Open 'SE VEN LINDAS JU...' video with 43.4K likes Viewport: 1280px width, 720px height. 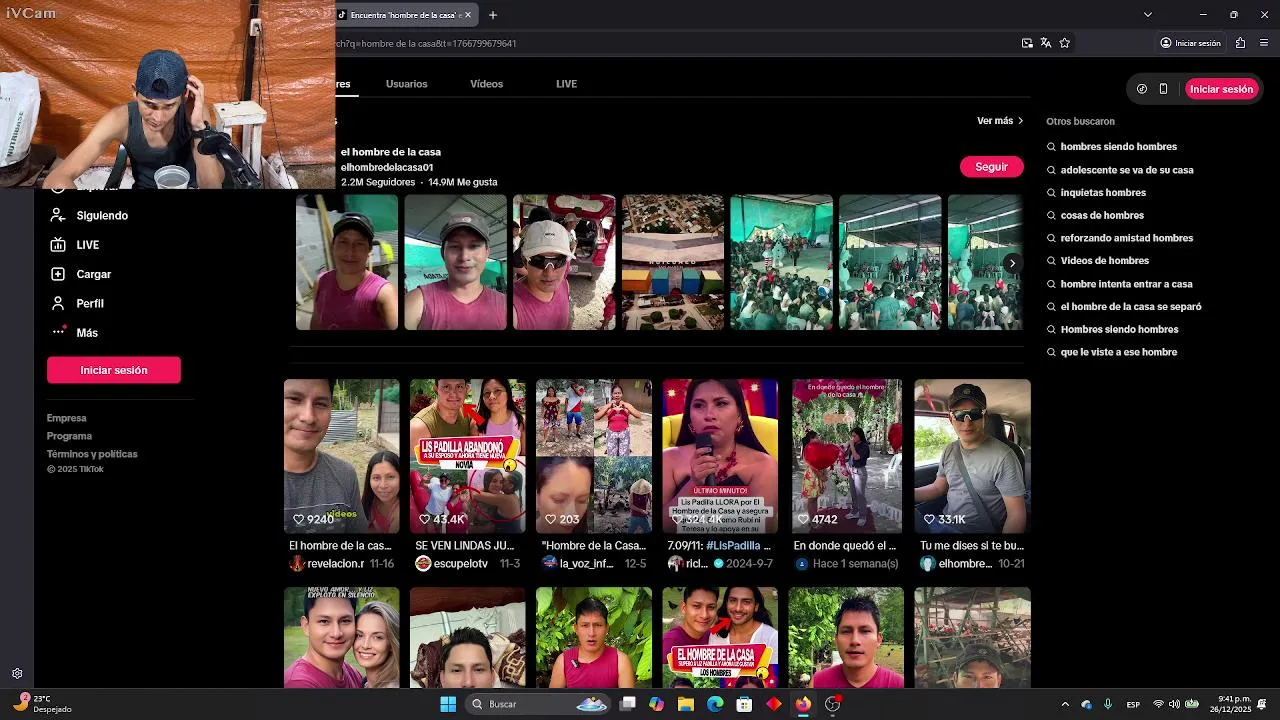click(x=467, y=456)
